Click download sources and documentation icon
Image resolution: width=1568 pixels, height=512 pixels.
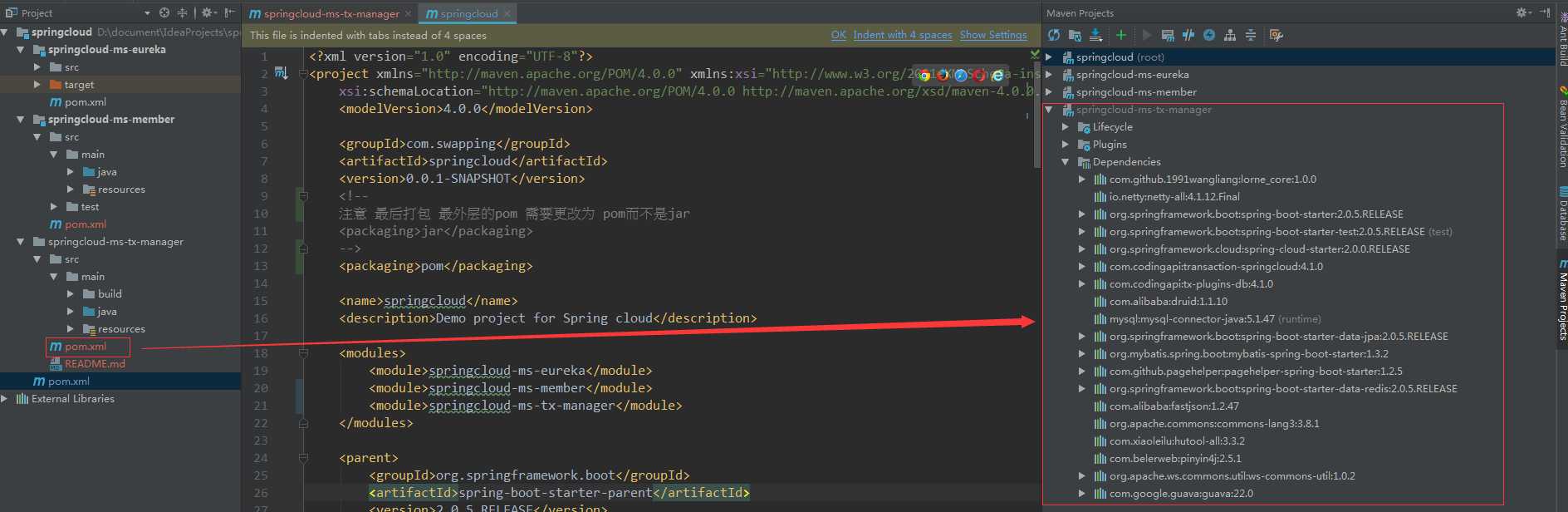(x=1095, y=35)
